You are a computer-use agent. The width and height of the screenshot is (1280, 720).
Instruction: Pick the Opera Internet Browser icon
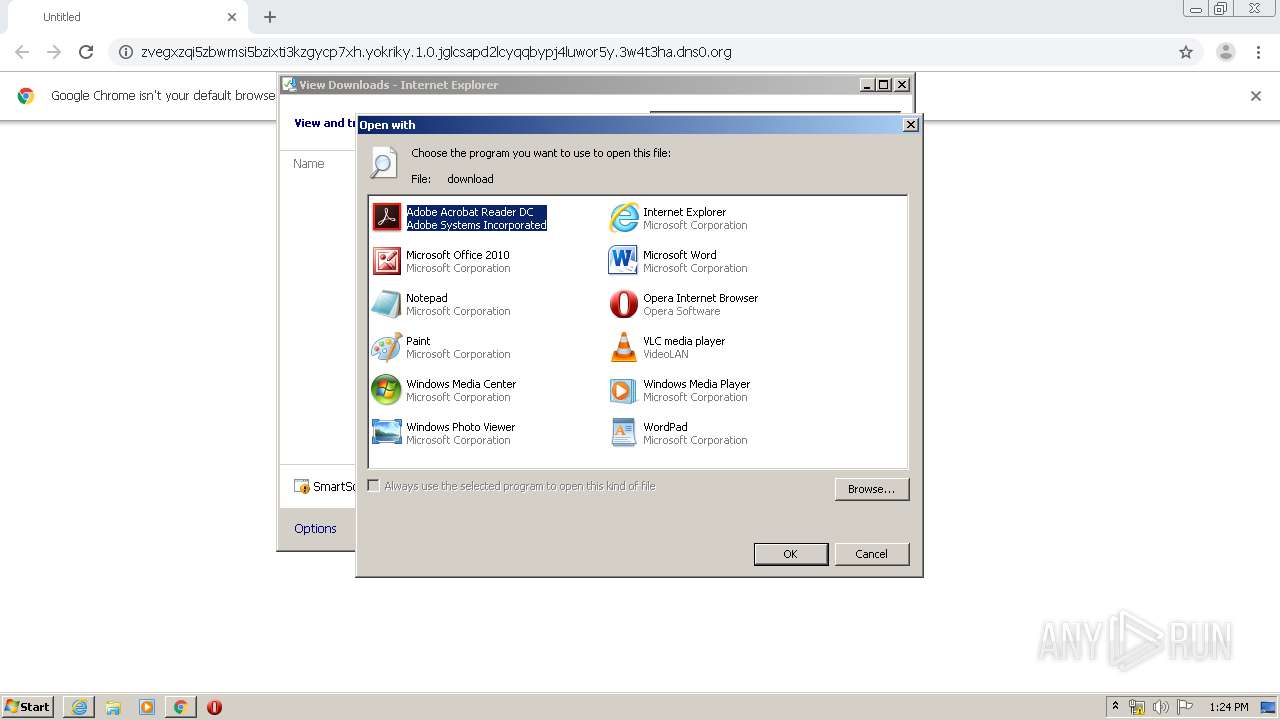click(x=624, y=303)
